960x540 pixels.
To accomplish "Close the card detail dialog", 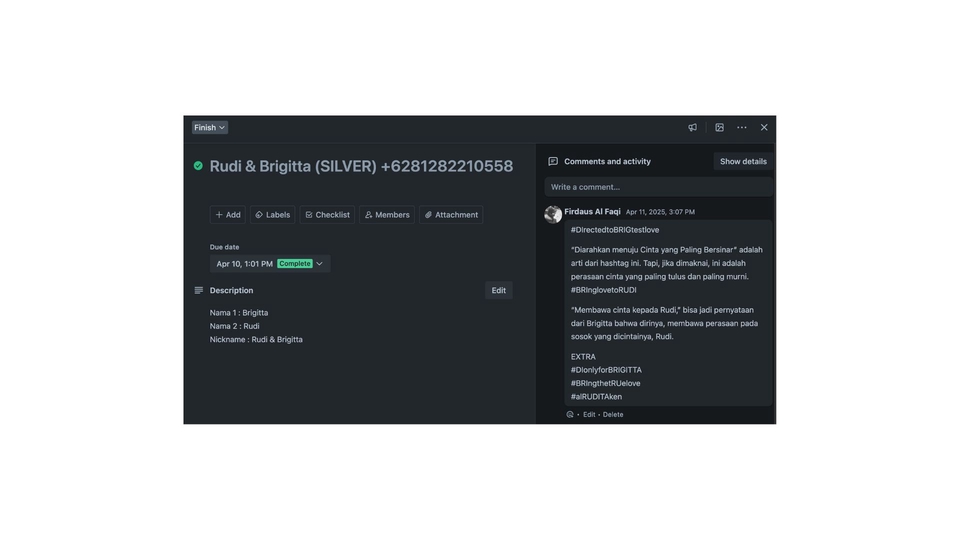I will coord(764,128).
